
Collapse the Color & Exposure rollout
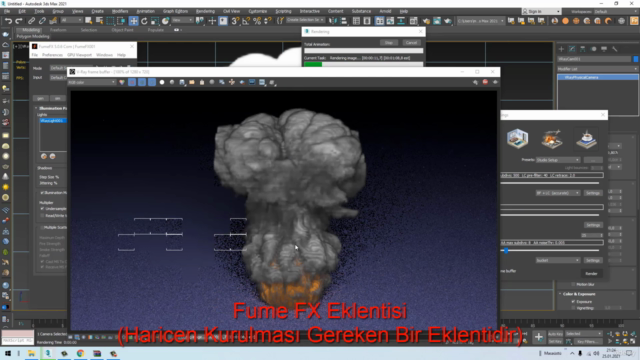579,294
